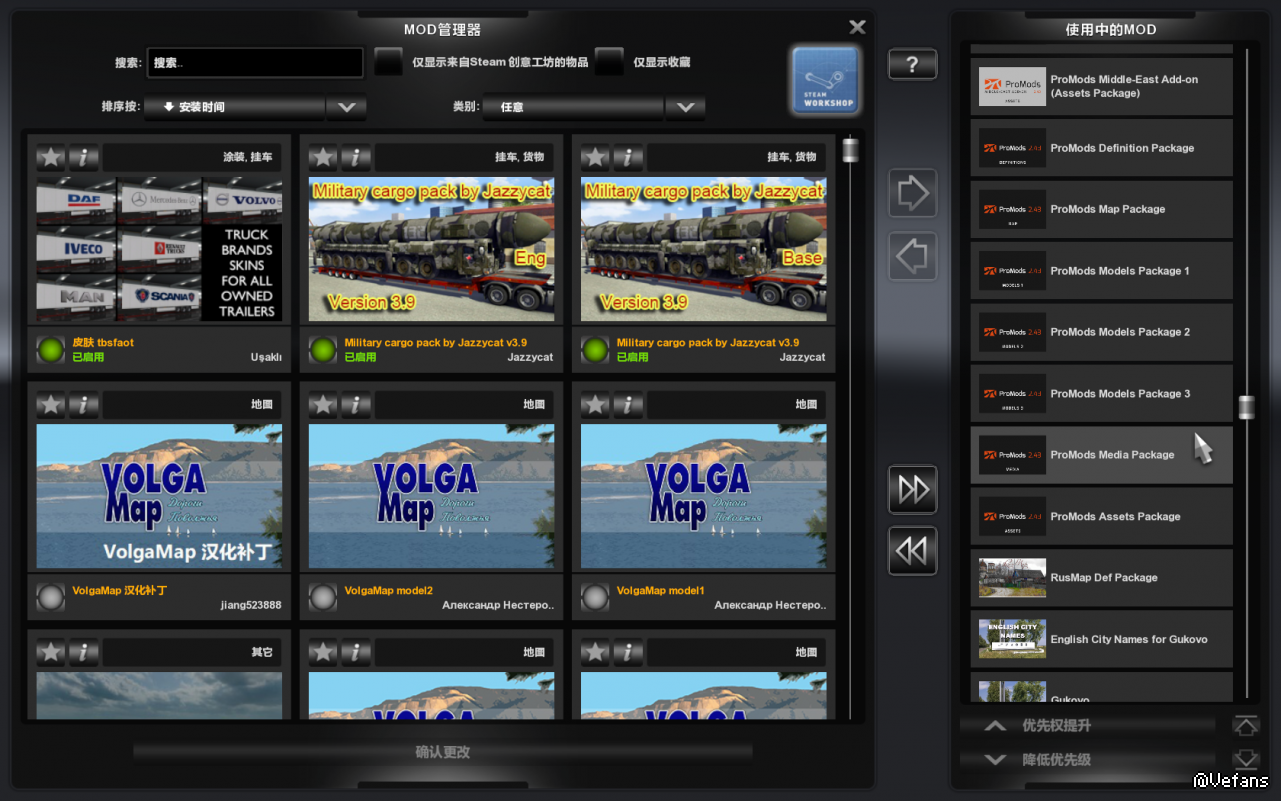Screen dimensions: 1281x801
Task: Click the confirm changes button
Action: point(443,752)
